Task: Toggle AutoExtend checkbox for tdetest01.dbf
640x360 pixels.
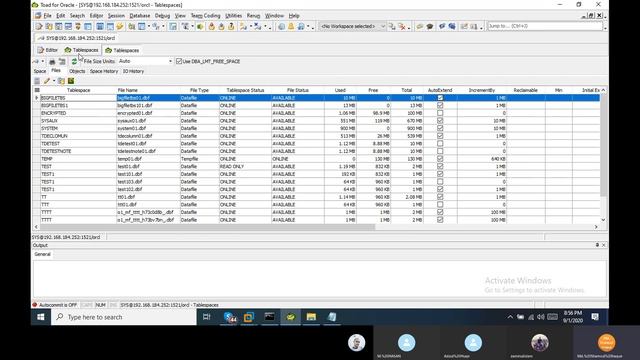Action: [440, 144]
